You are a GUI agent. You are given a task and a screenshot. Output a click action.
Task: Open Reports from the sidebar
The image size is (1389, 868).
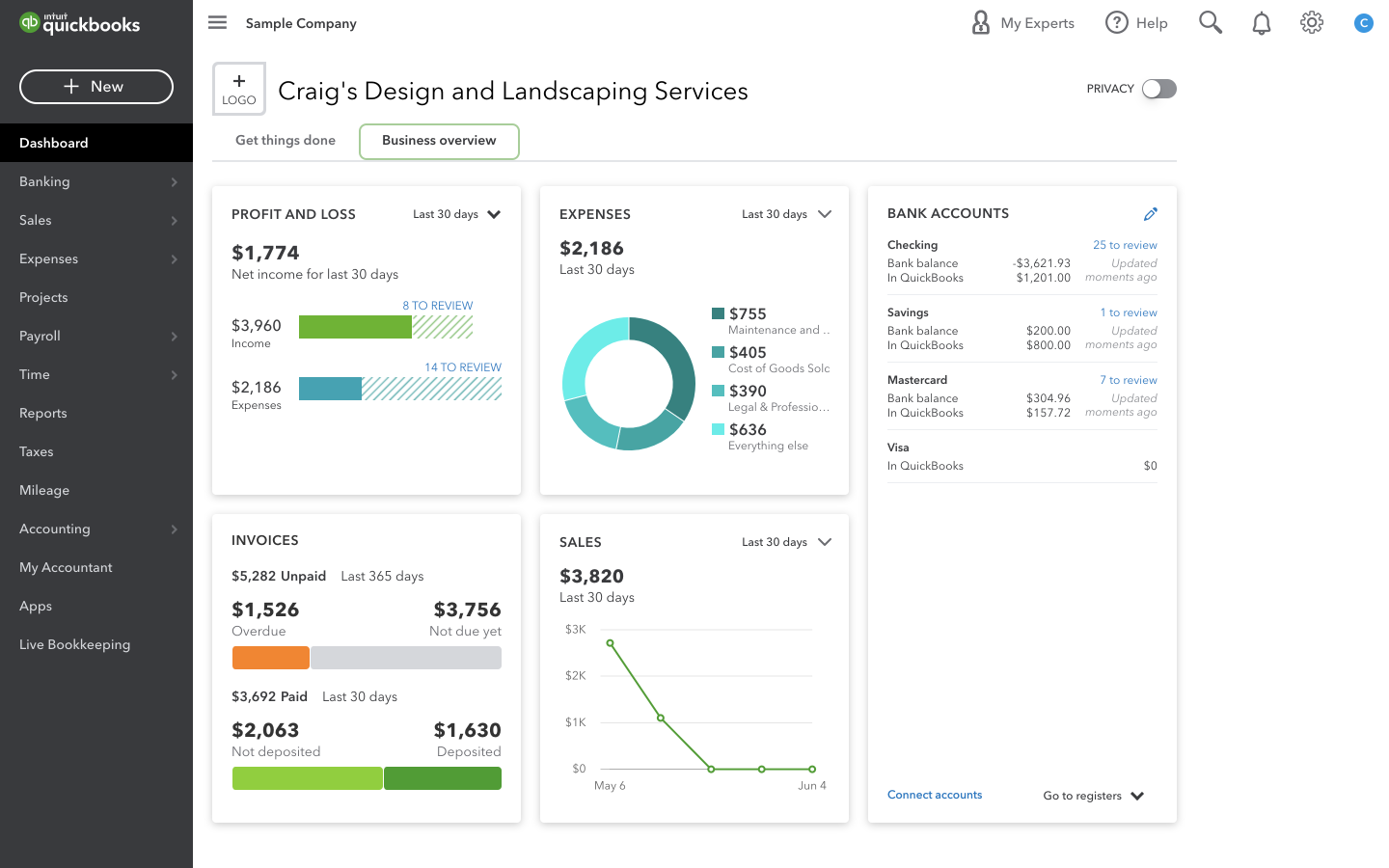pyautogui.click(x=42, y=413)
